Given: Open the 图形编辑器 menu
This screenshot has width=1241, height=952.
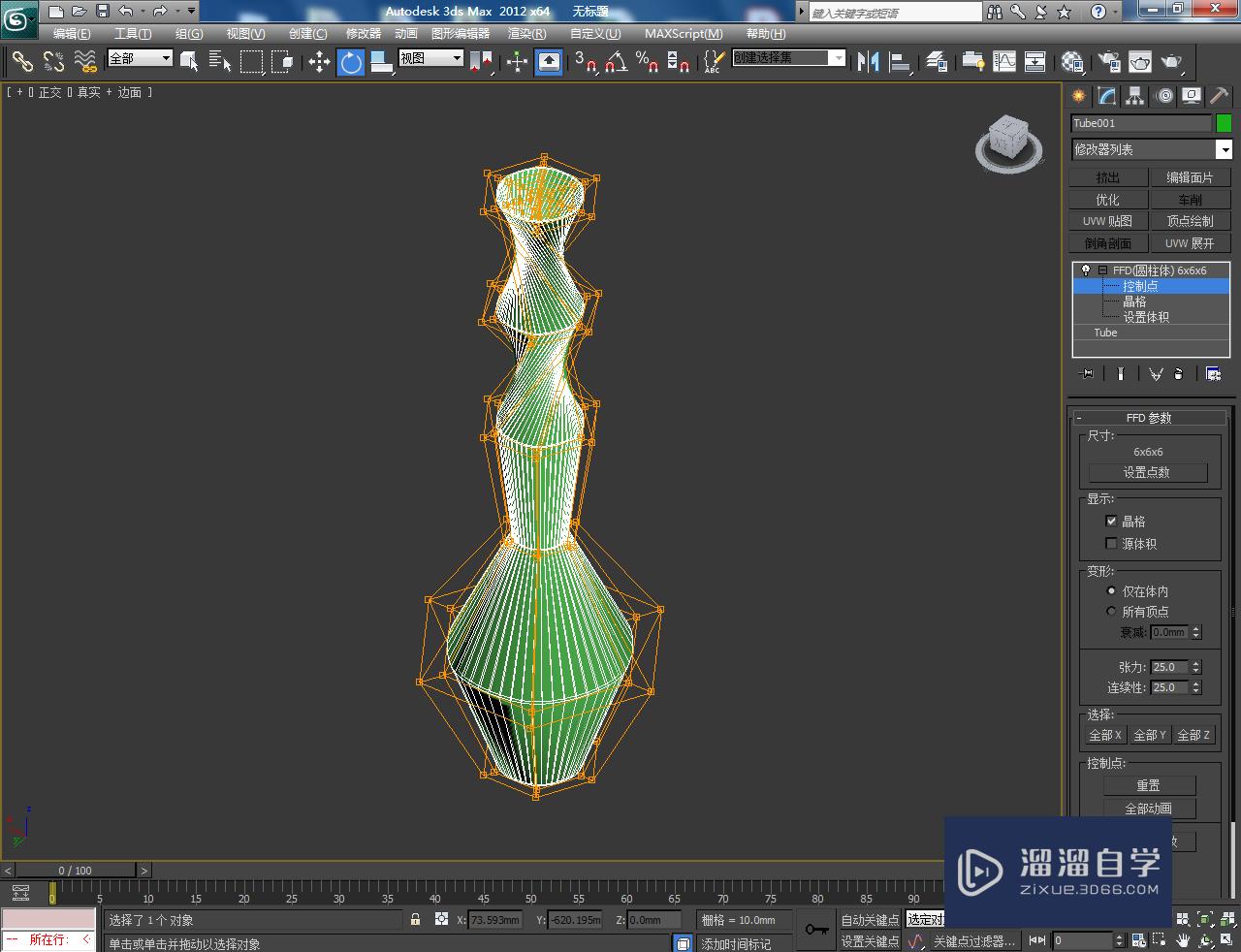Looking at the screenshot, I should 461,34.
